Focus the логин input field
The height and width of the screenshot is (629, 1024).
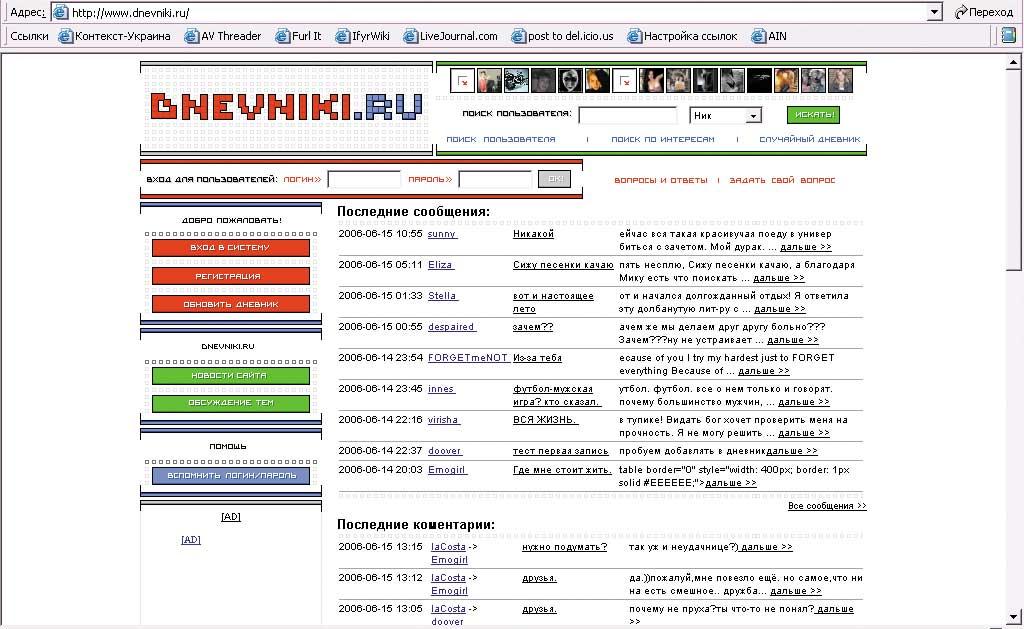pos(364,179)
